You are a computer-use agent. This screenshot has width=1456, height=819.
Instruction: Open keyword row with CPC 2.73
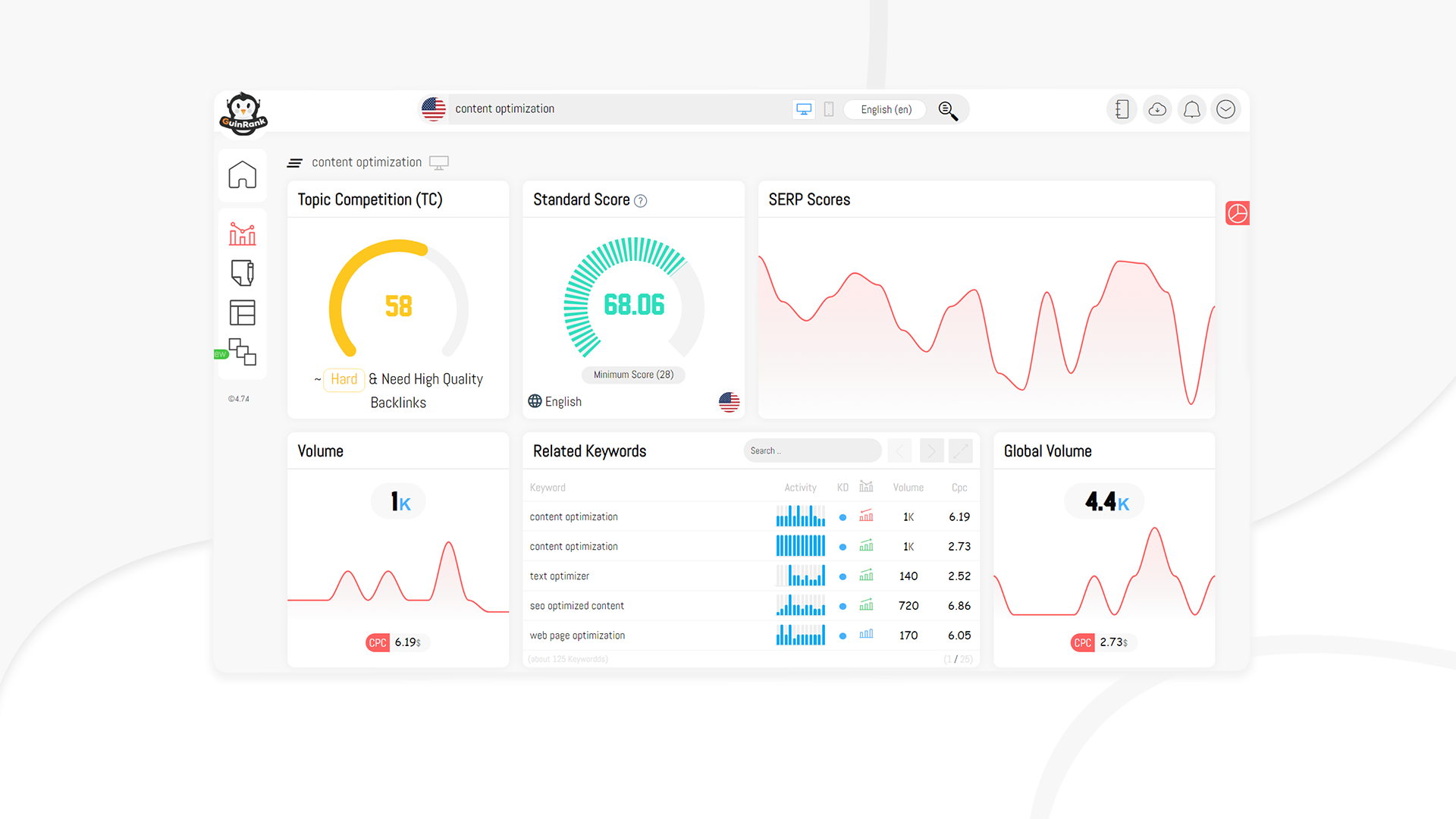(751, 546)
